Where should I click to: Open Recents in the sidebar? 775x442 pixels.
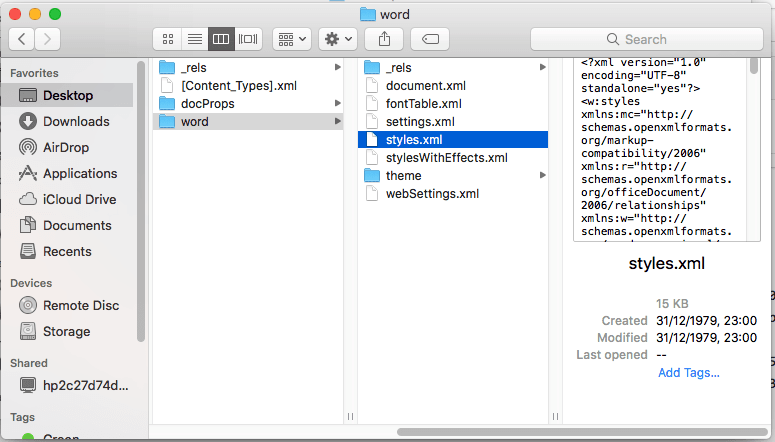click(x=67, y=251)
